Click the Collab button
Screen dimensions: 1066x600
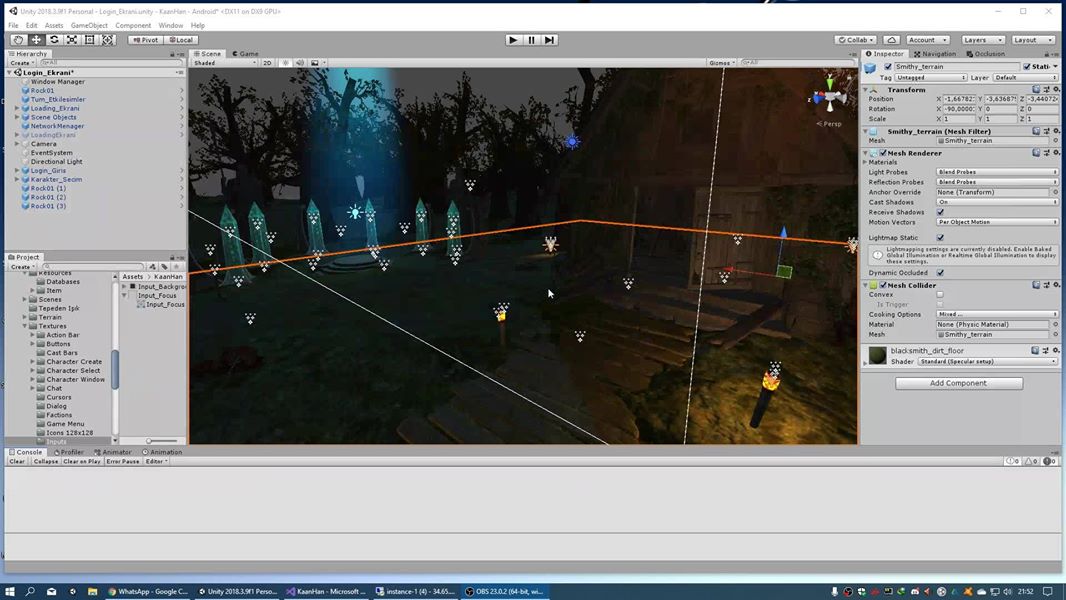click(856, 40)
